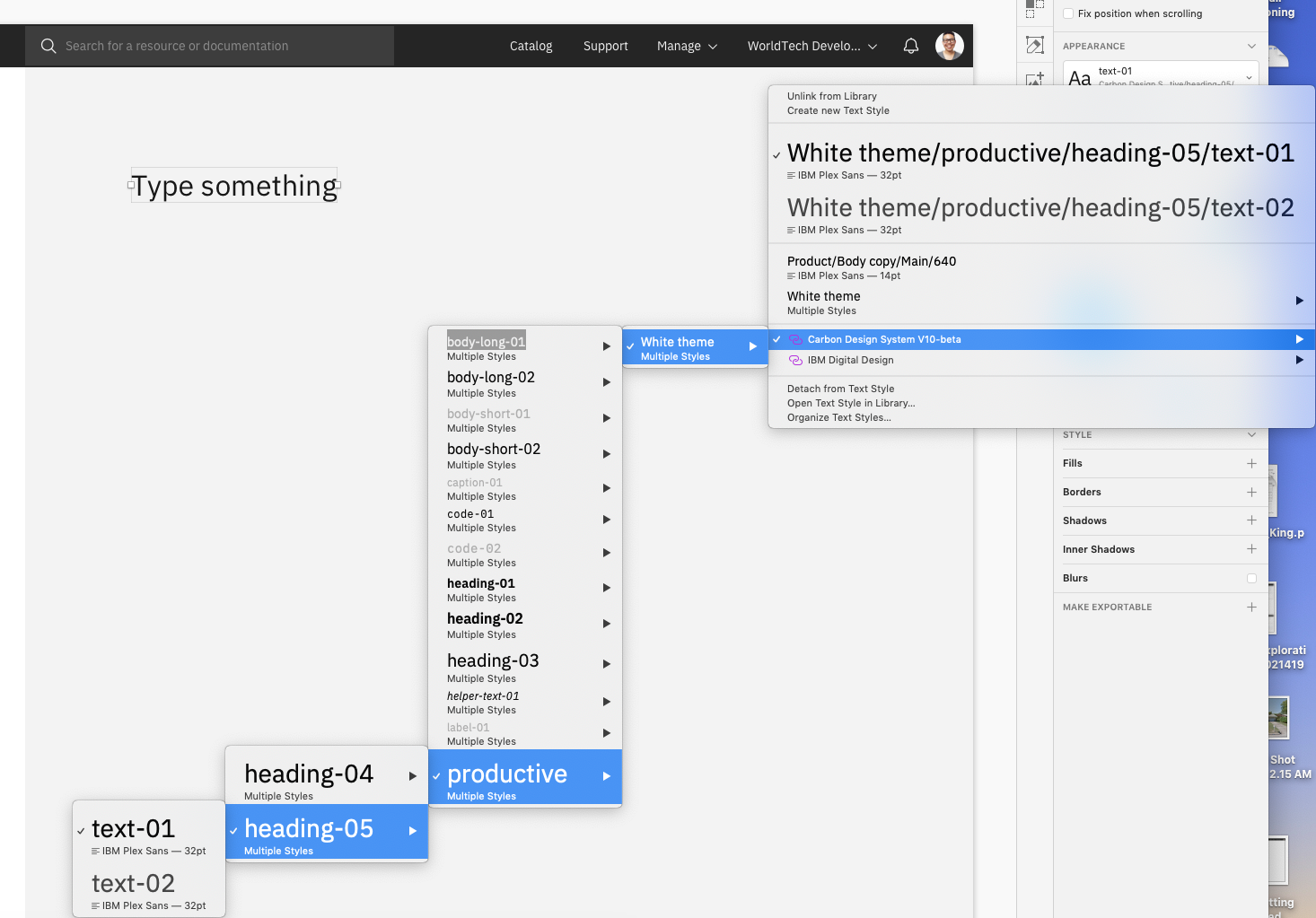Click Create new Text Style

(x=838, y=110)
